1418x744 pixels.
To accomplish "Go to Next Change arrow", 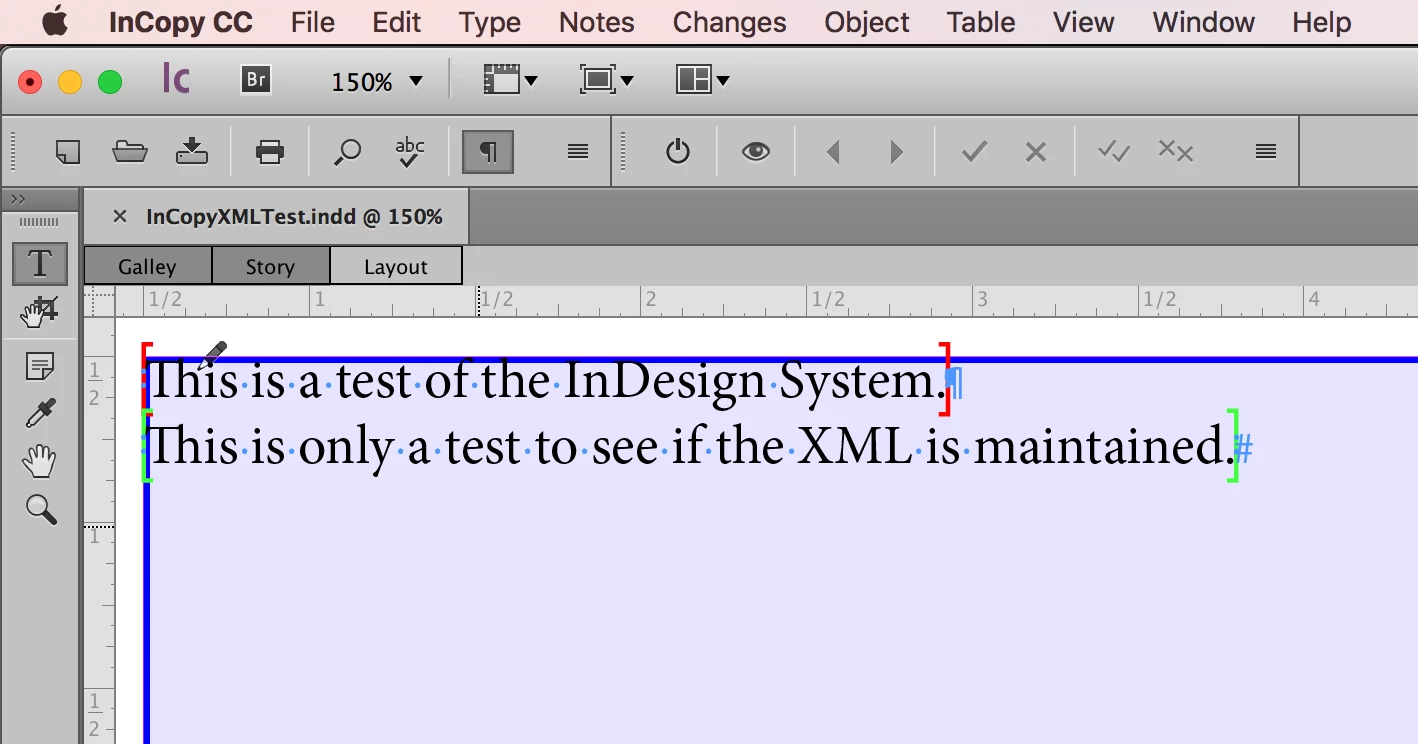I will tap(896, 152).
